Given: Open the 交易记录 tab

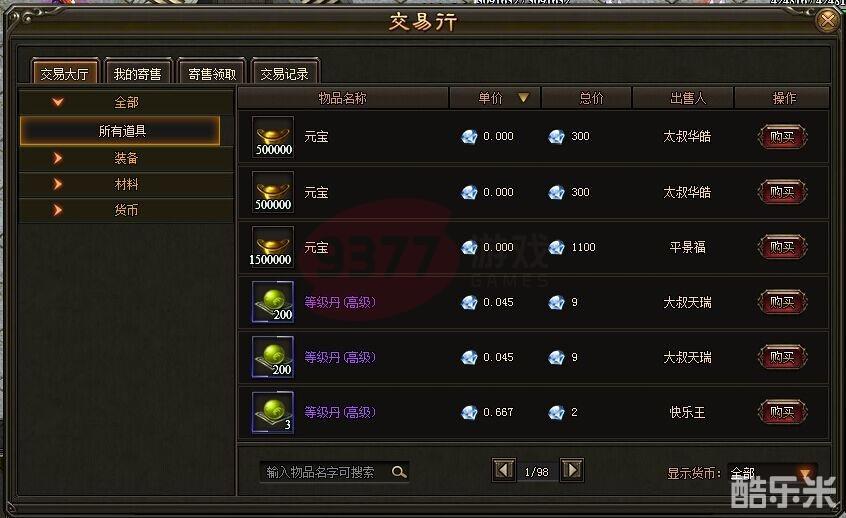Looking at the screenshot, I should pos(285,73).
